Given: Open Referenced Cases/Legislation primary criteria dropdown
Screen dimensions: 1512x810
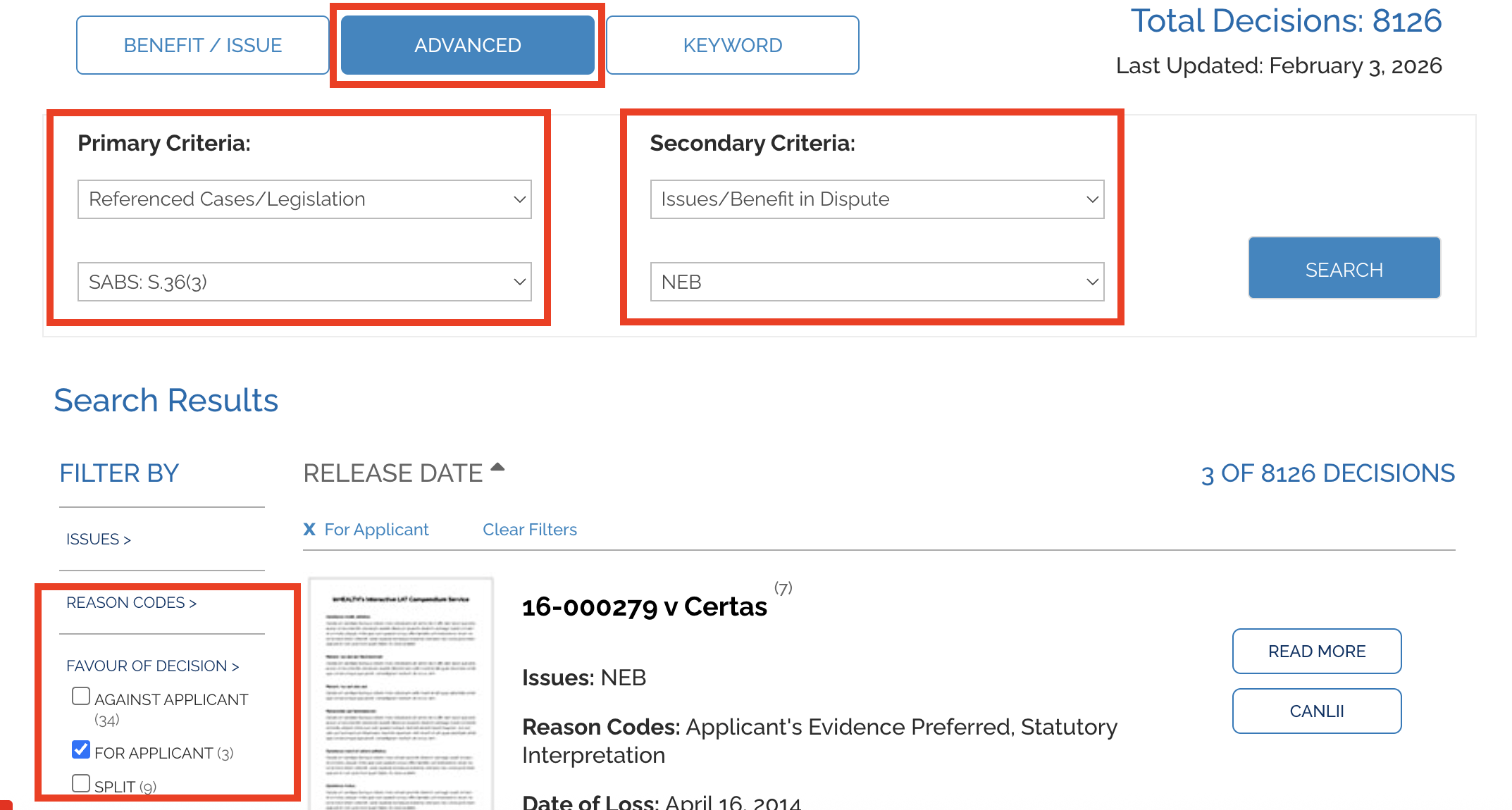Looking at the screenshot, I should [x=304, y=199].
